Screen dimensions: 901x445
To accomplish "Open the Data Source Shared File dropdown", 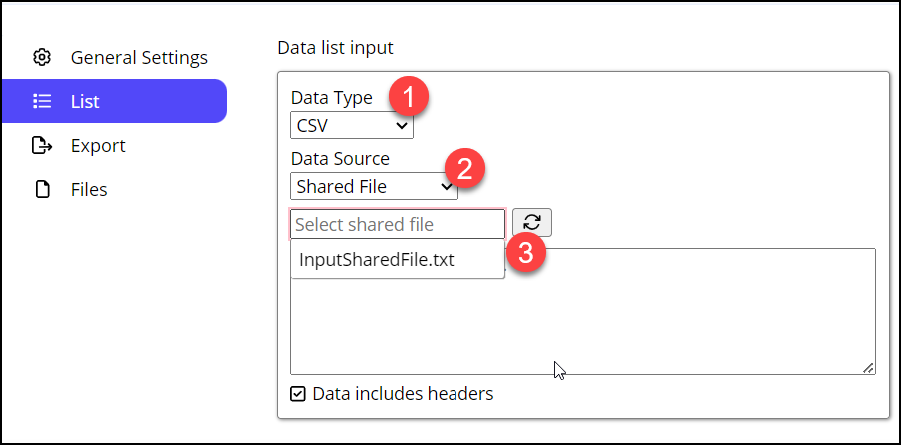I will click(374, 186).
